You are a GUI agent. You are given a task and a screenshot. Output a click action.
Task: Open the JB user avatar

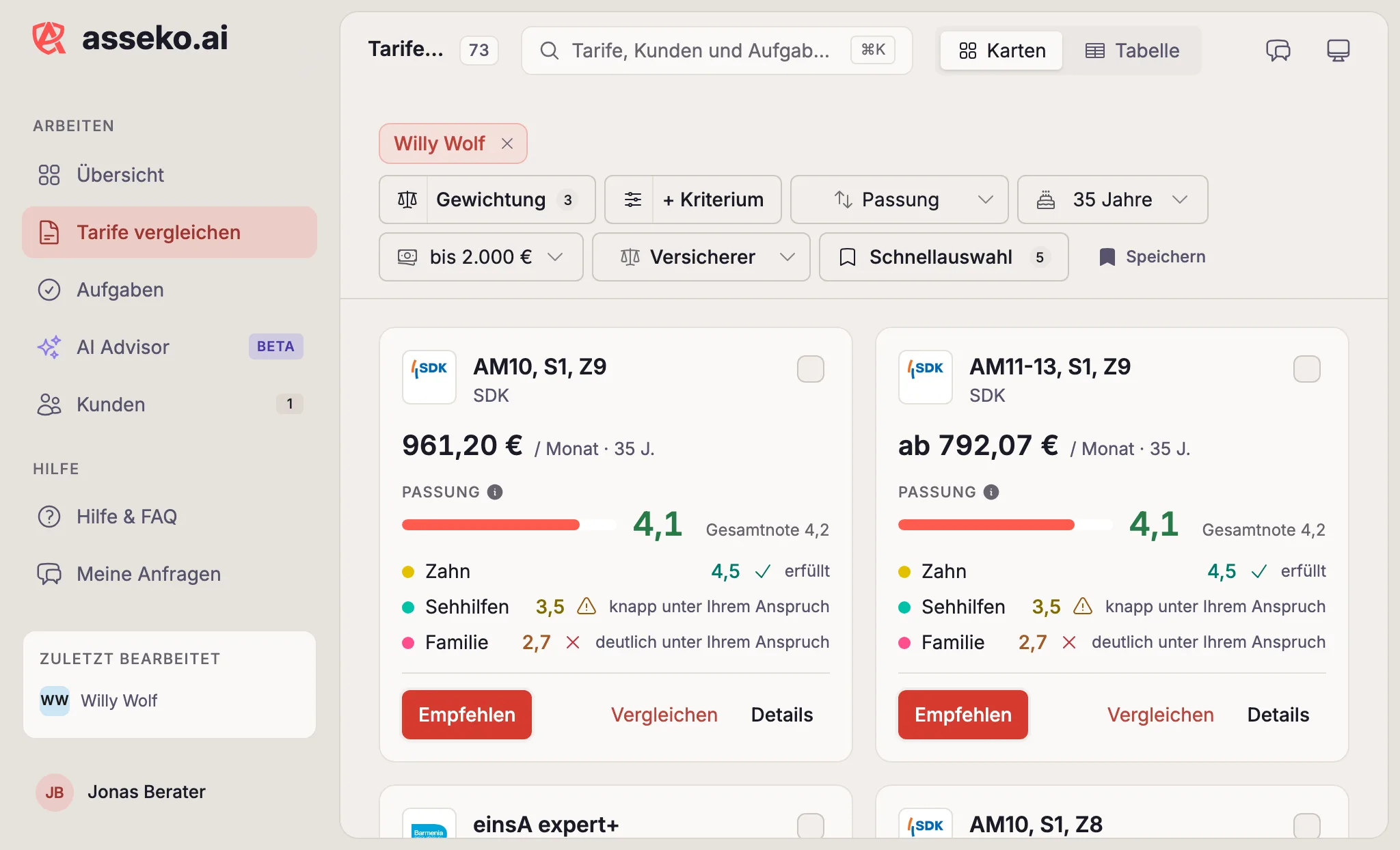[x=55, y=792]
